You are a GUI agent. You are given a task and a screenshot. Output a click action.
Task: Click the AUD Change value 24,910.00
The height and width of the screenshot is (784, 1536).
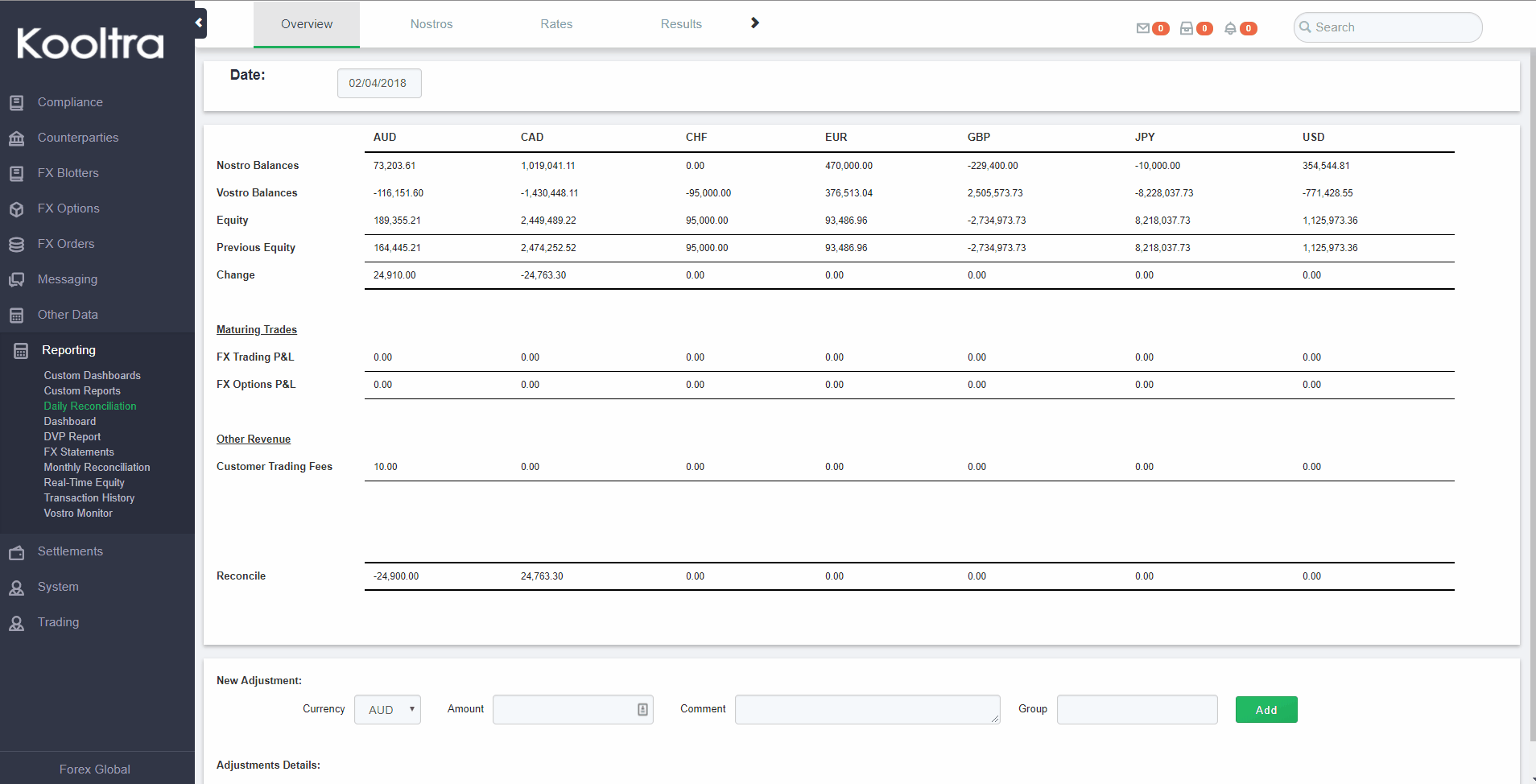[x=394, y=275]
